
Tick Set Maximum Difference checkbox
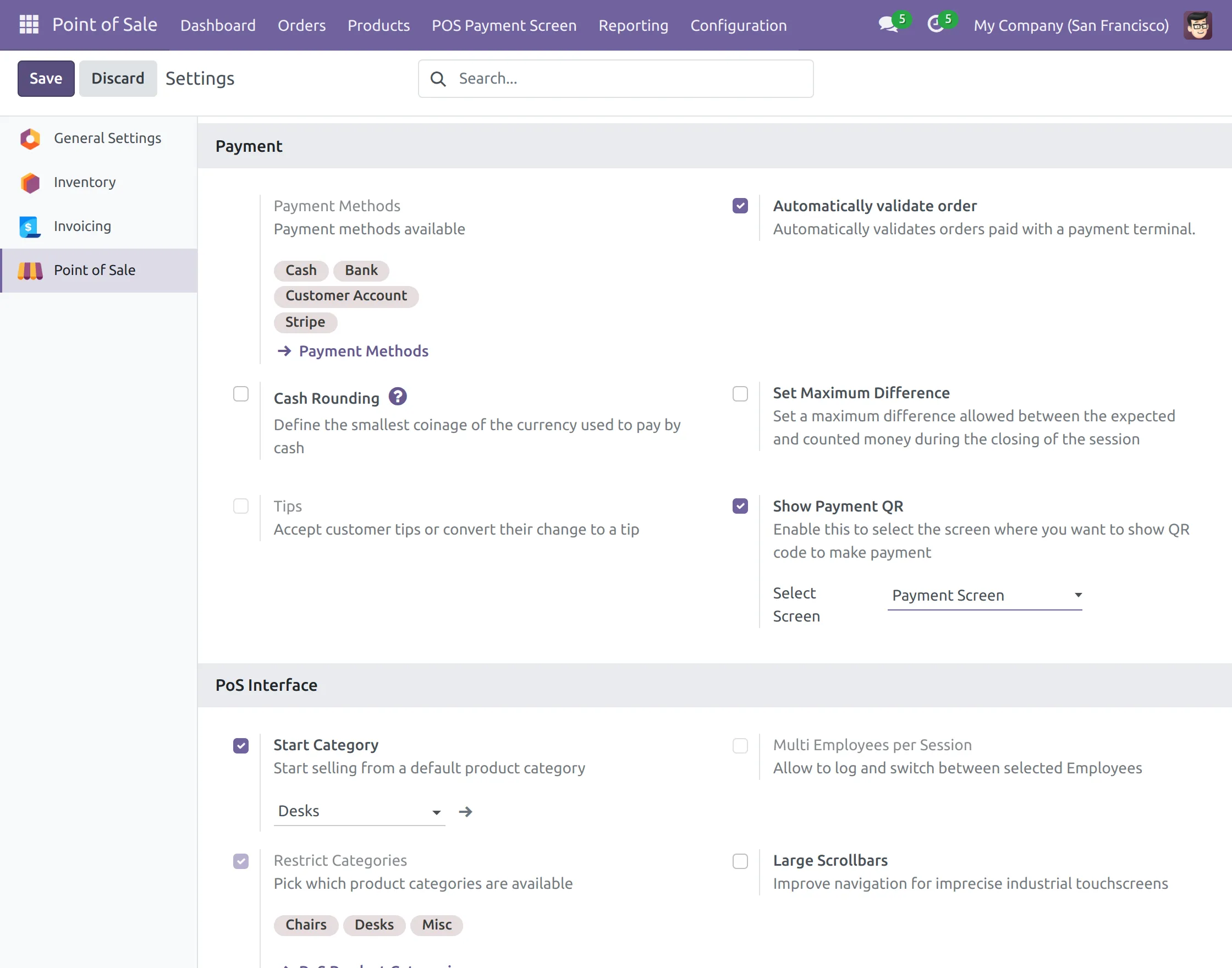point(740,394)
